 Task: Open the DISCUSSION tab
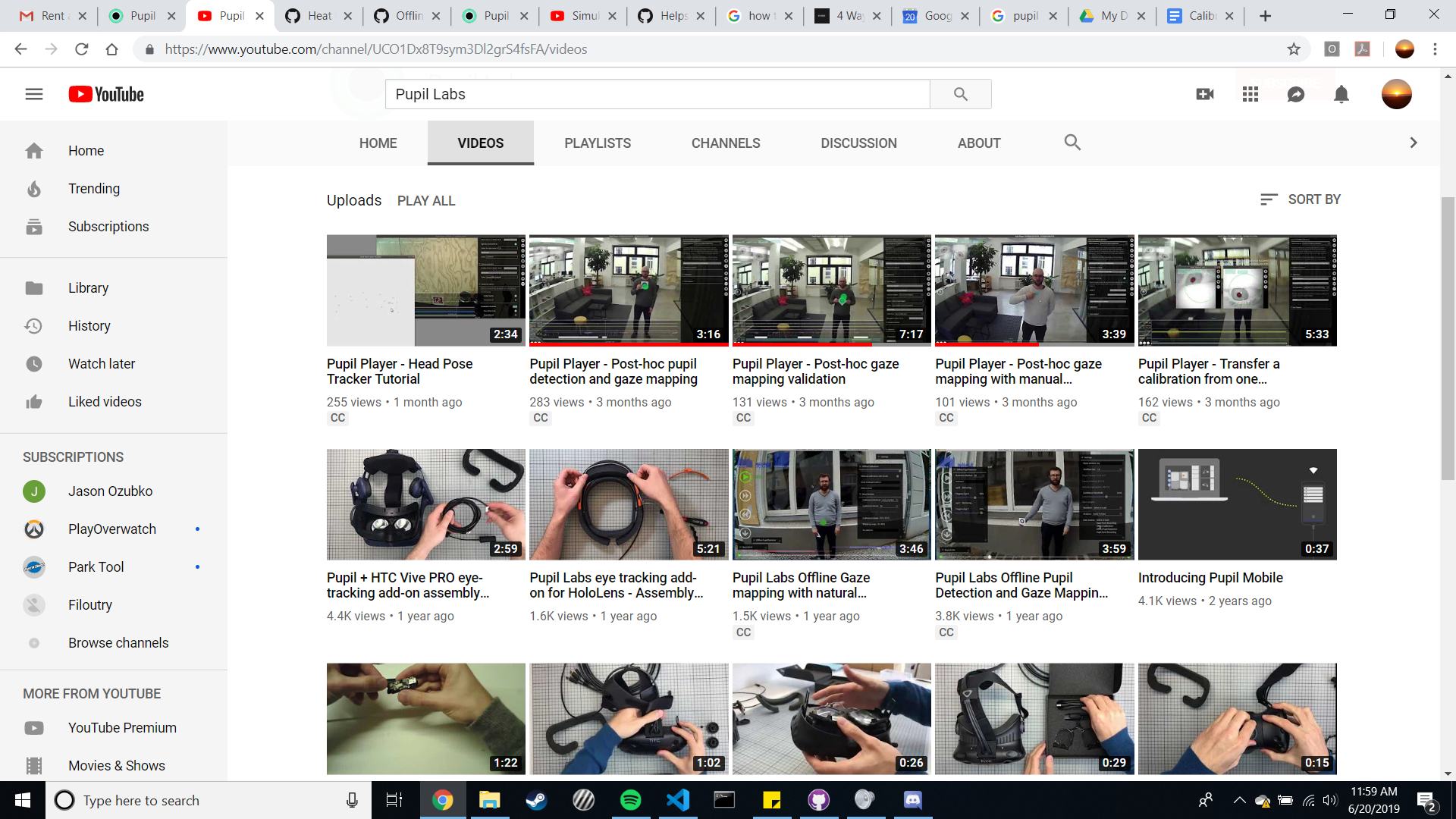858,143
